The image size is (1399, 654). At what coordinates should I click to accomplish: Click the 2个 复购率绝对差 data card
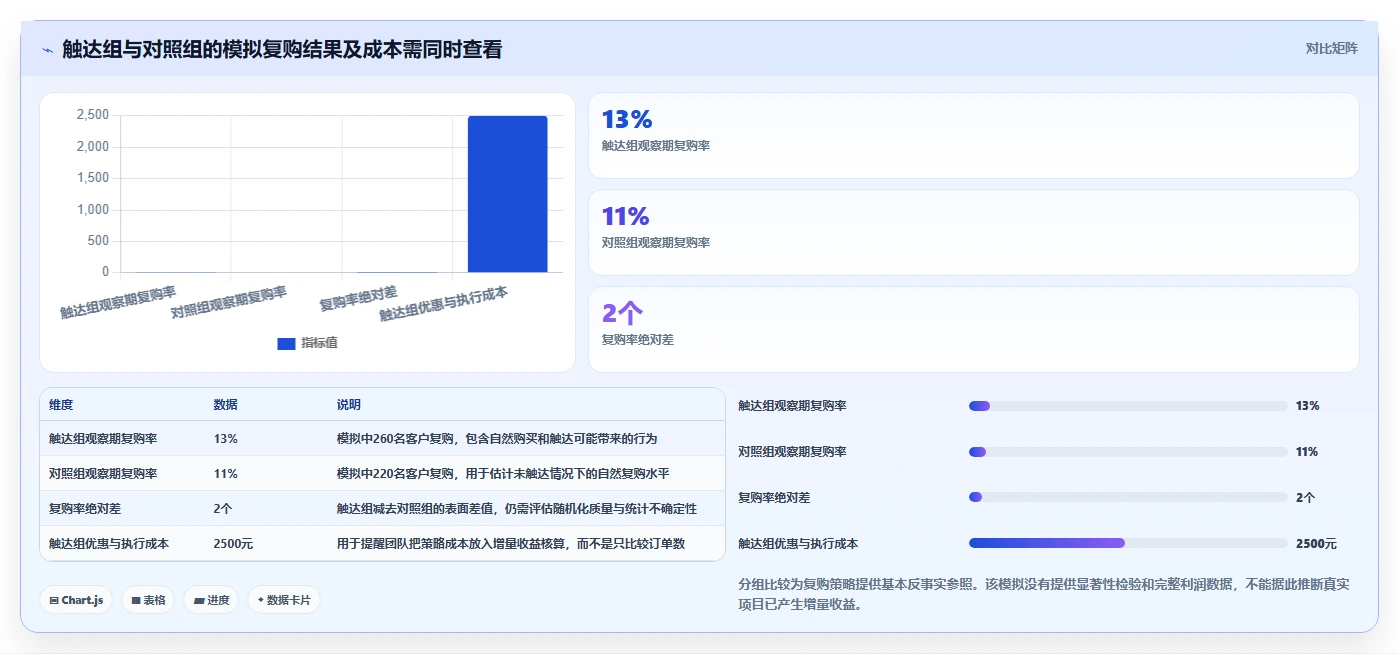coord(973,329)
